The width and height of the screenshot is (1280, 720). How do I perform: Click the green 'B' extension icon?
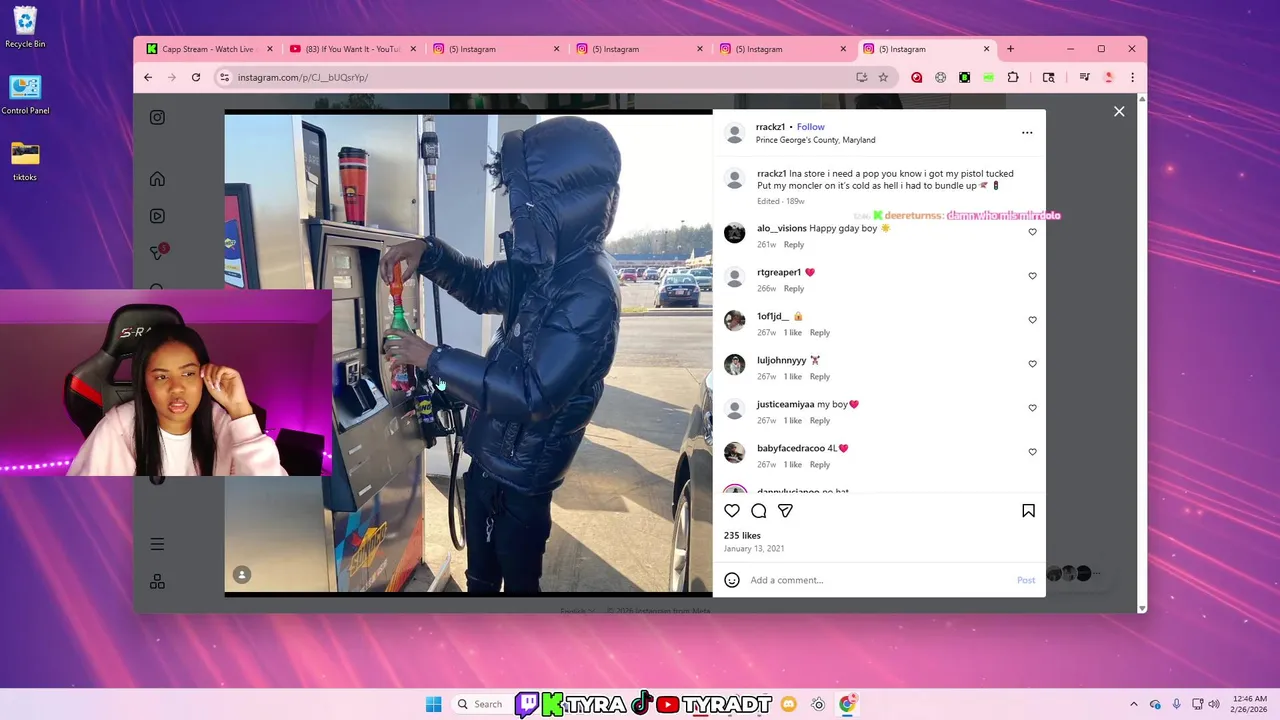964,77
